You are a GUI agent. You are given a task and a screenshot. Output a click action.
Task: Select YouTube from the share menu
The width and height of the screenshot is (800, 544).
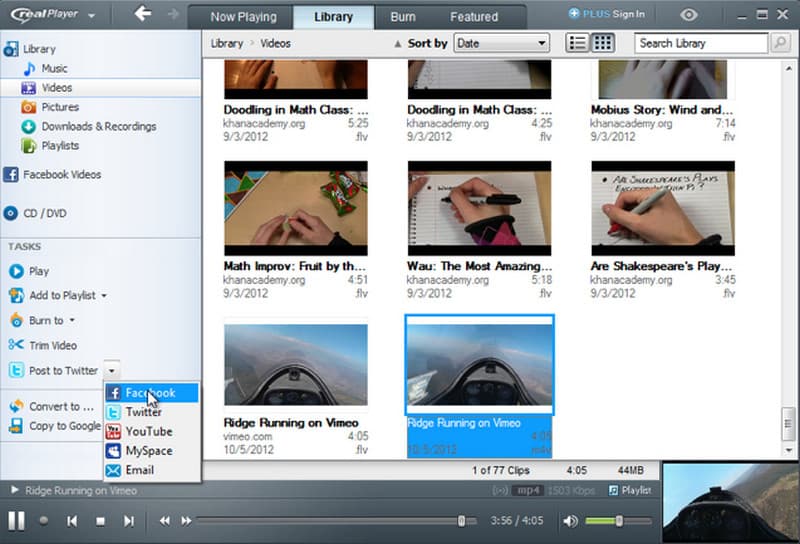pyautogui.click(x=148, y=431)
